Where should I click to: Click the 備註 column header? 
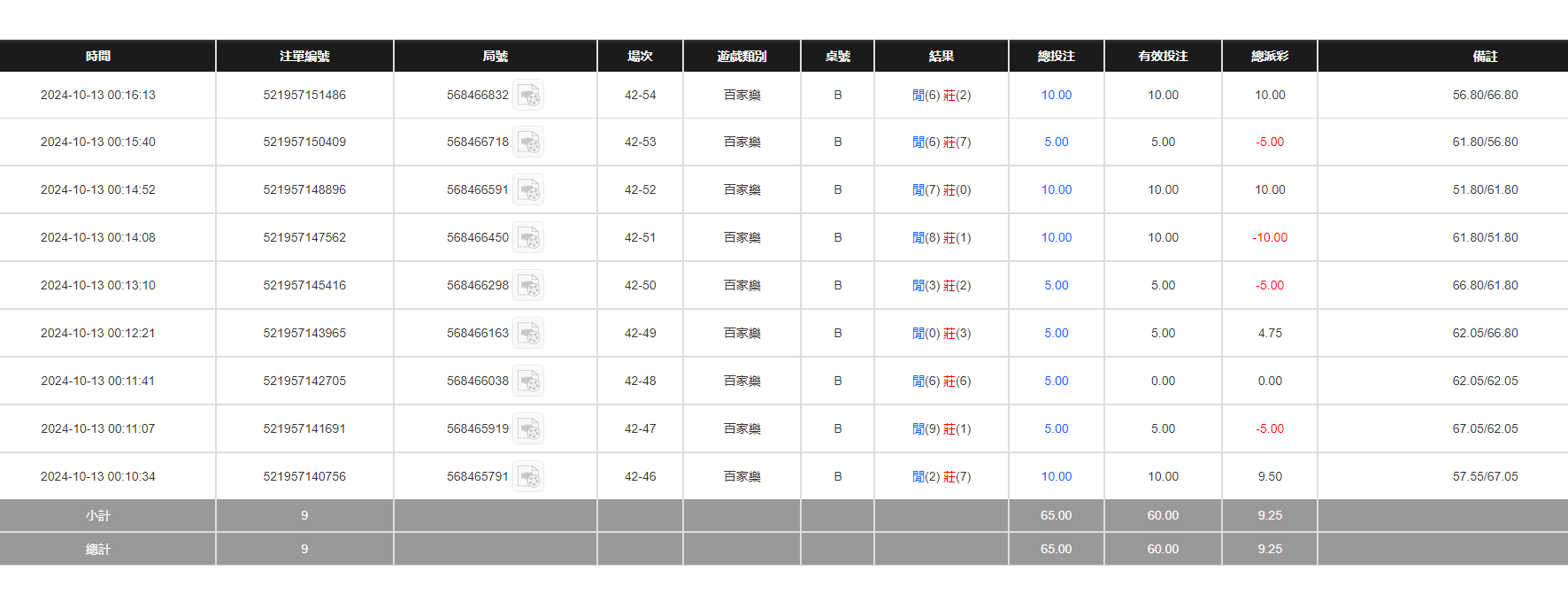1485,57
